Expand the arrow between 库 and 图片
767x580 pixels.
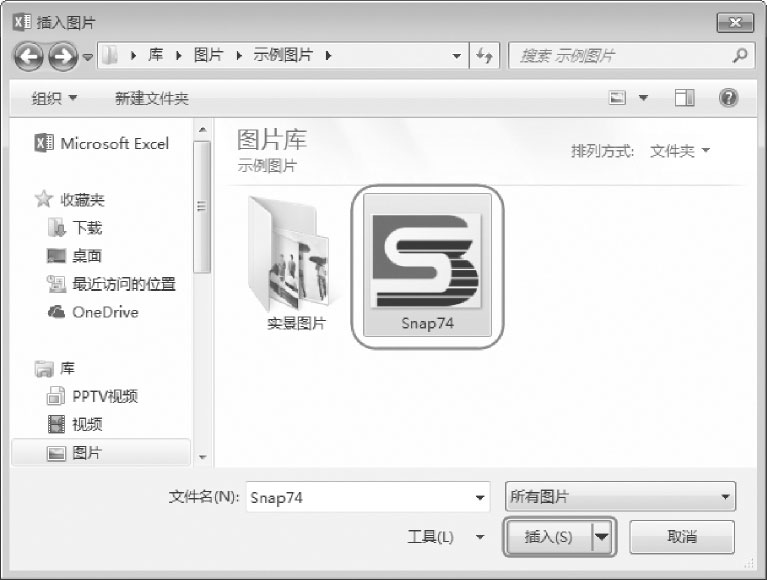click(179, 56)
